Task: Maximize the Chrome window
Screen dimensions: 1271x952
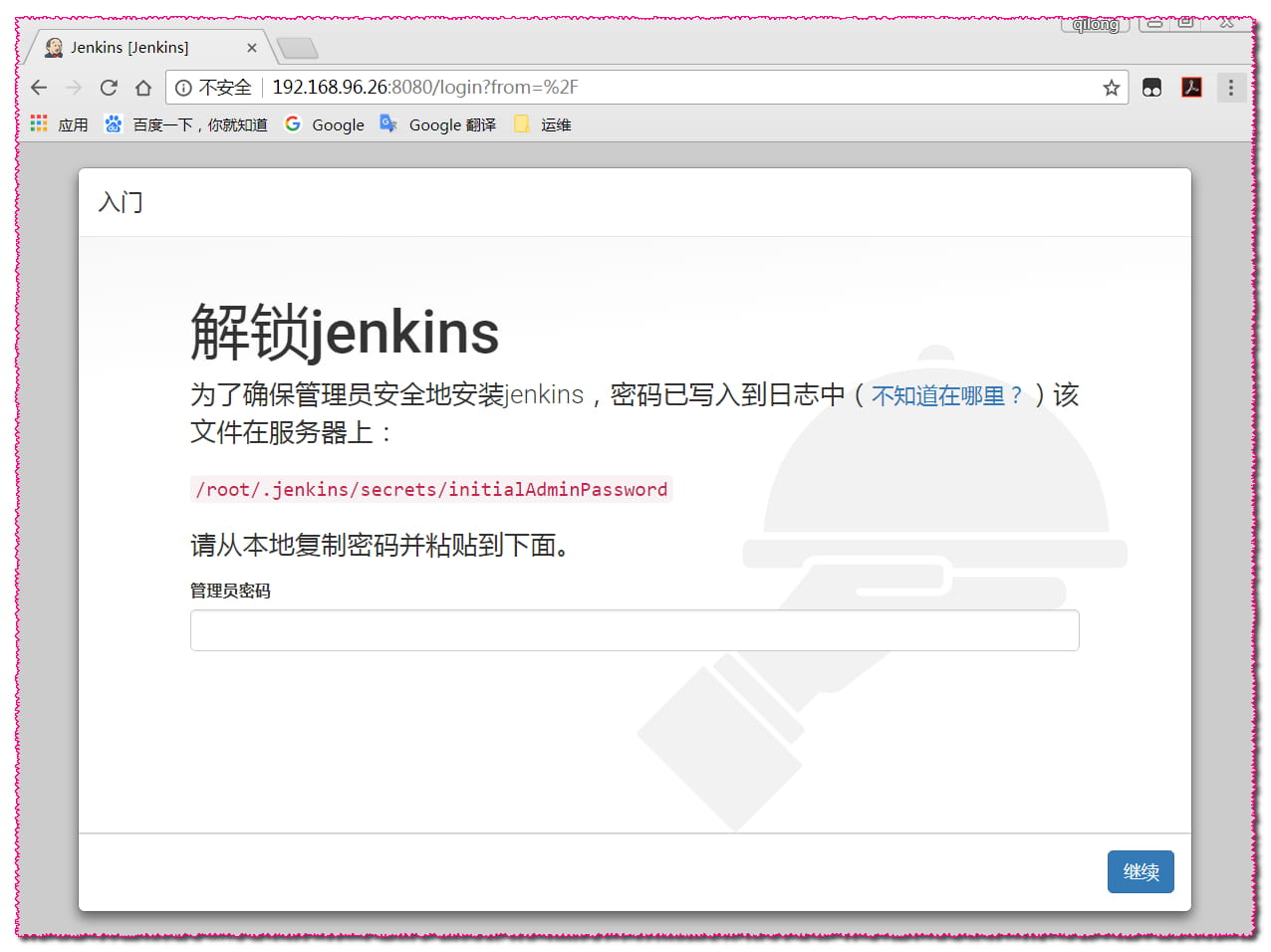Action: click(1185, 23)
